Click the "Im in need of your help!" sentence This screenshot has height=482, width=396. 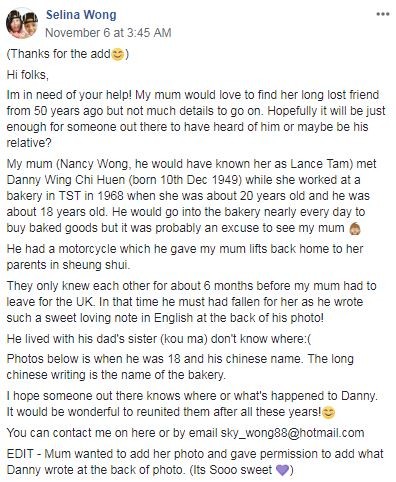pyautogui.click(x=69, y=95)
